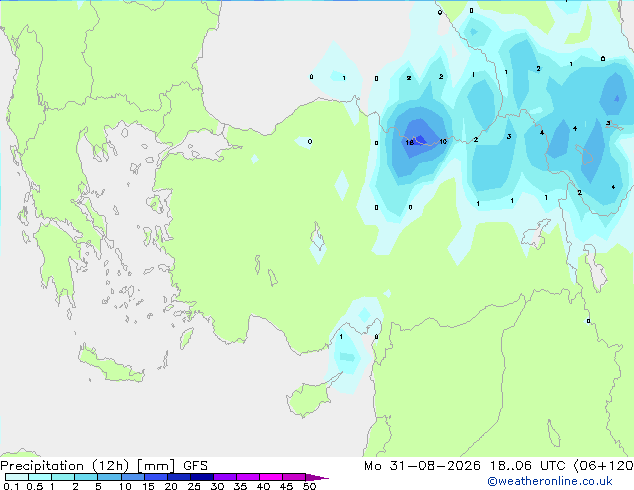
Task: Click the '25' legend scale label
Action: (194, 486)
